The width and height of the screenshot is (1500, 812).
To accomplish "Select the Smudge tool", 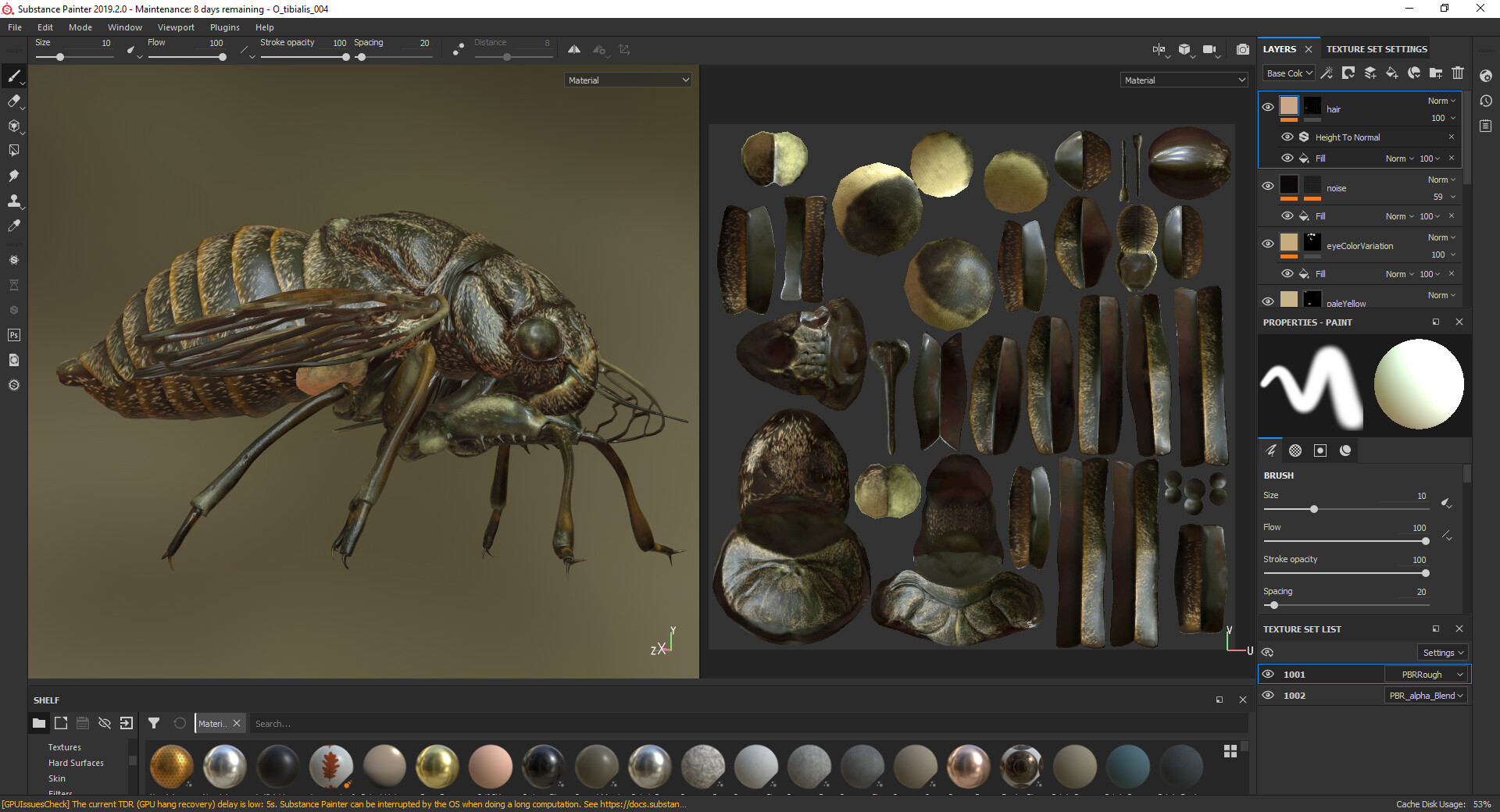I will click(13, 176).
